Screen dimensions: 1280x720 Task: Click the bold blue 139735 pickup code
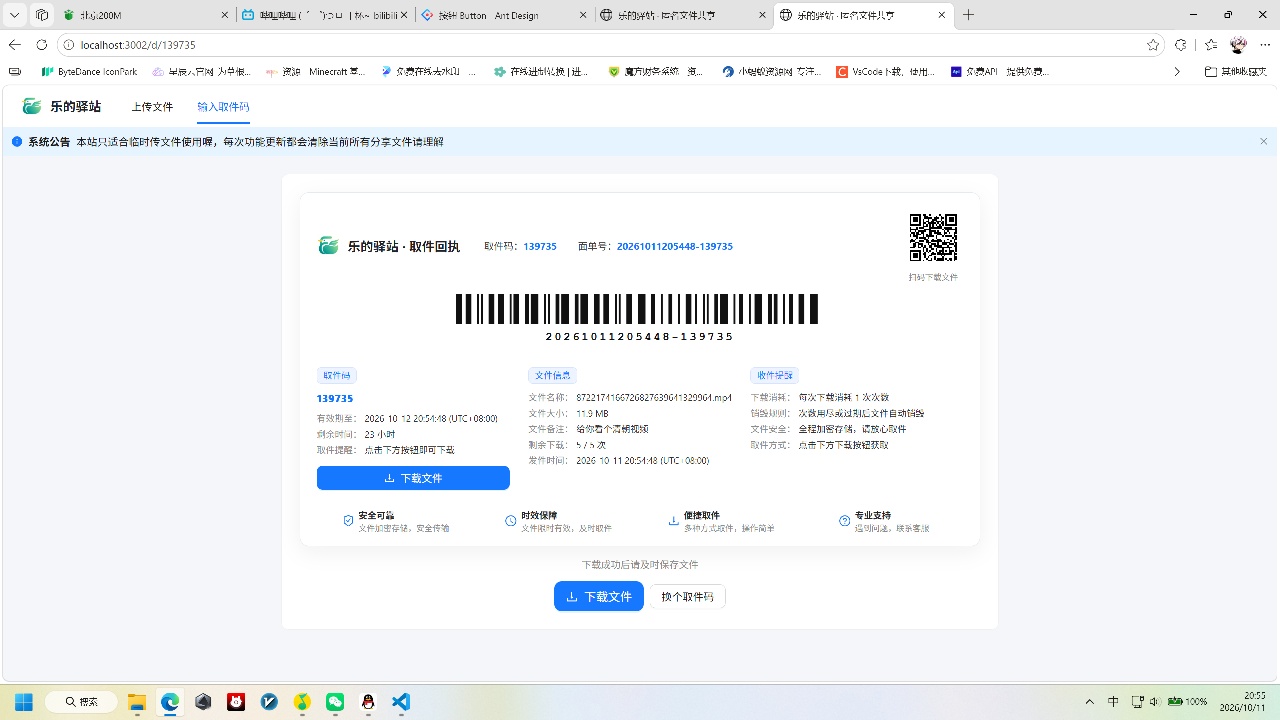tap(335, 398)
